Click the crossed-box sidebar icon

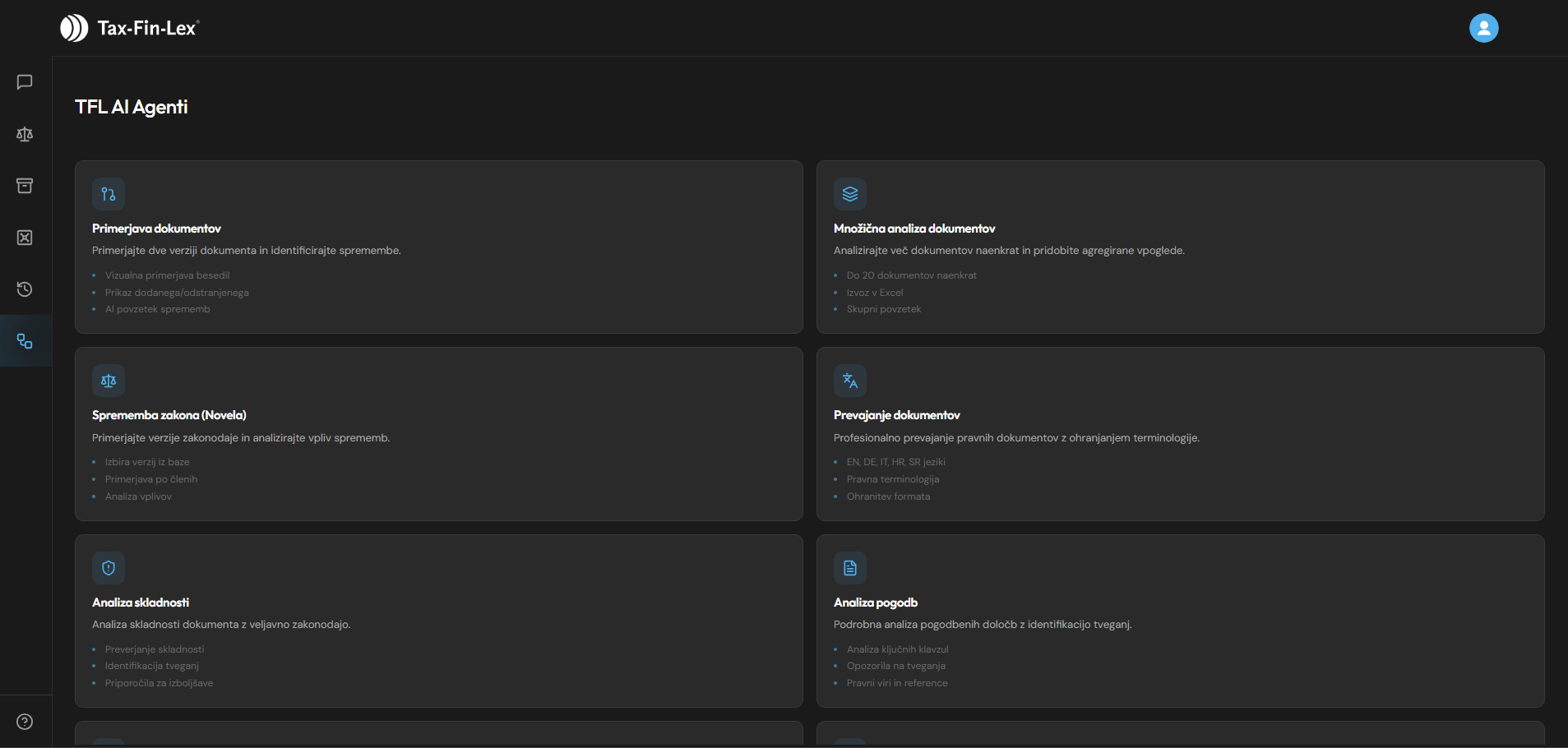[x=25, y=238]
